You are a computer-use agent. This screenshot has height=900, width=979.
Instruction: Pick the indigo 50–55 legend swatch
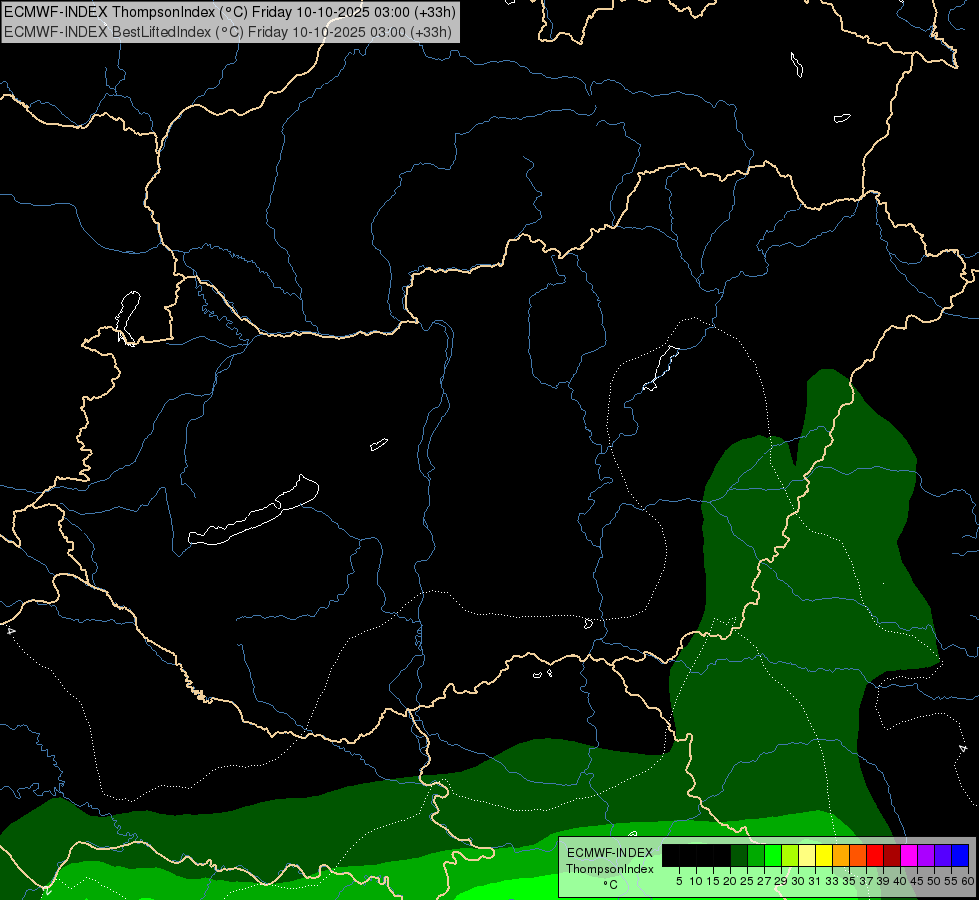pos(943,855)
